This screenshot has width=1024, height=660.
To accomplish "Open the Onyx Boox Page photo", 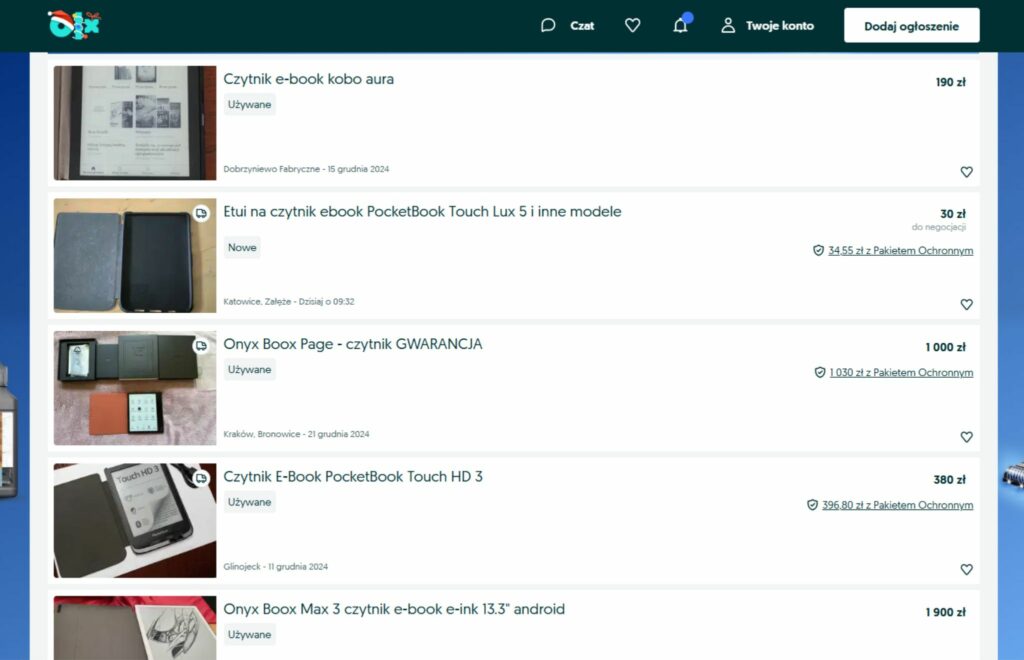I will point(135,388).
